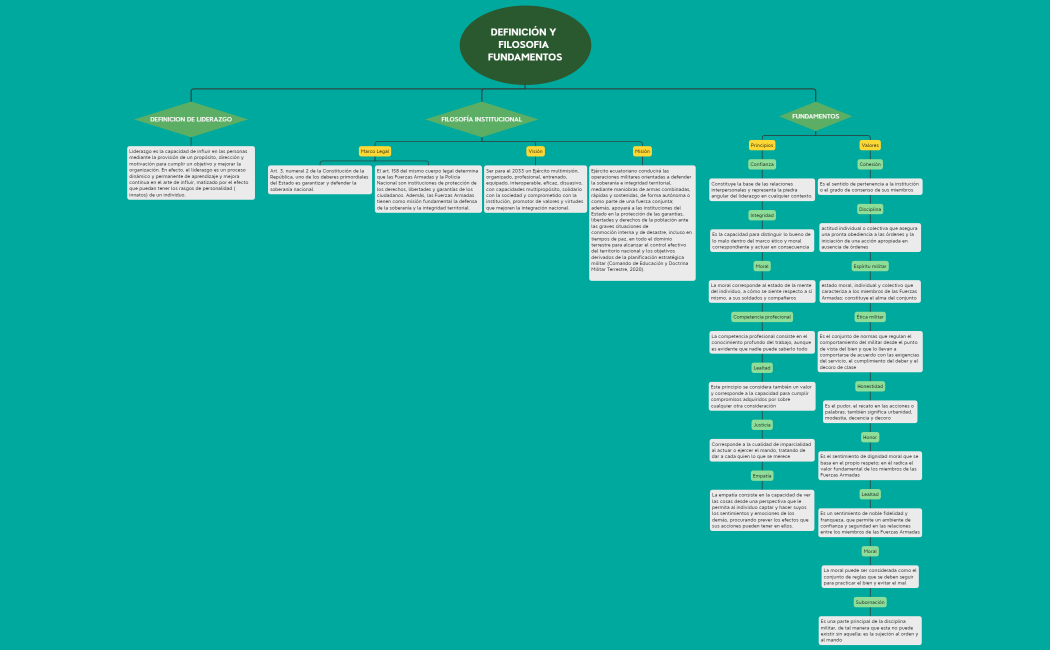Select the green Cohesión node
Screen dimensions: 1050x650
(x=870, y=164)
